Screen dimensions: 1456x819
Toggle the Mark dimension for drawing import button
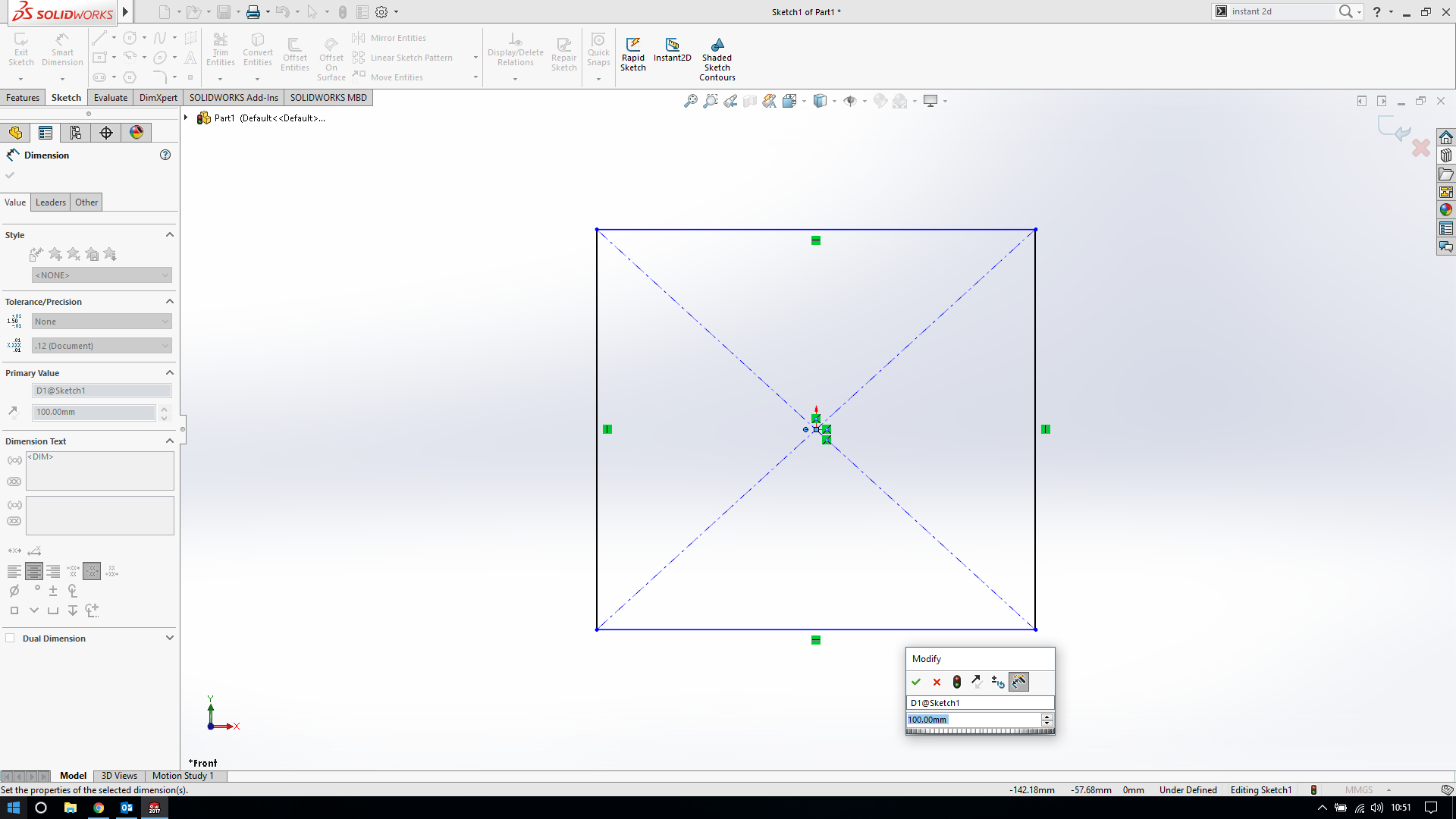(x=1018, y=682)
